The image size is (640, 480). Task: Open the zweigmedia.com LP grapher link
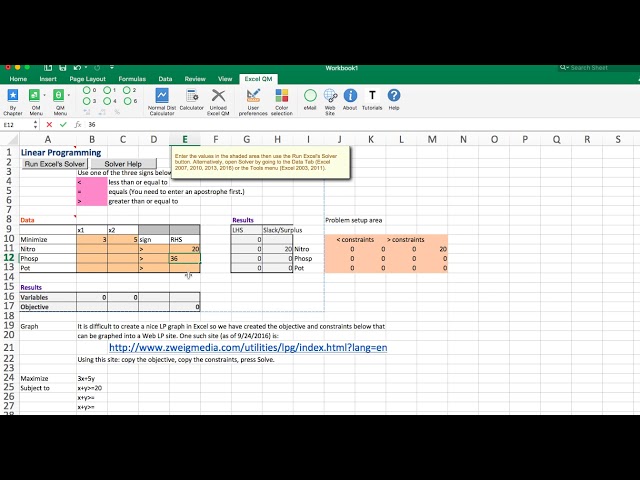point(248,347)
